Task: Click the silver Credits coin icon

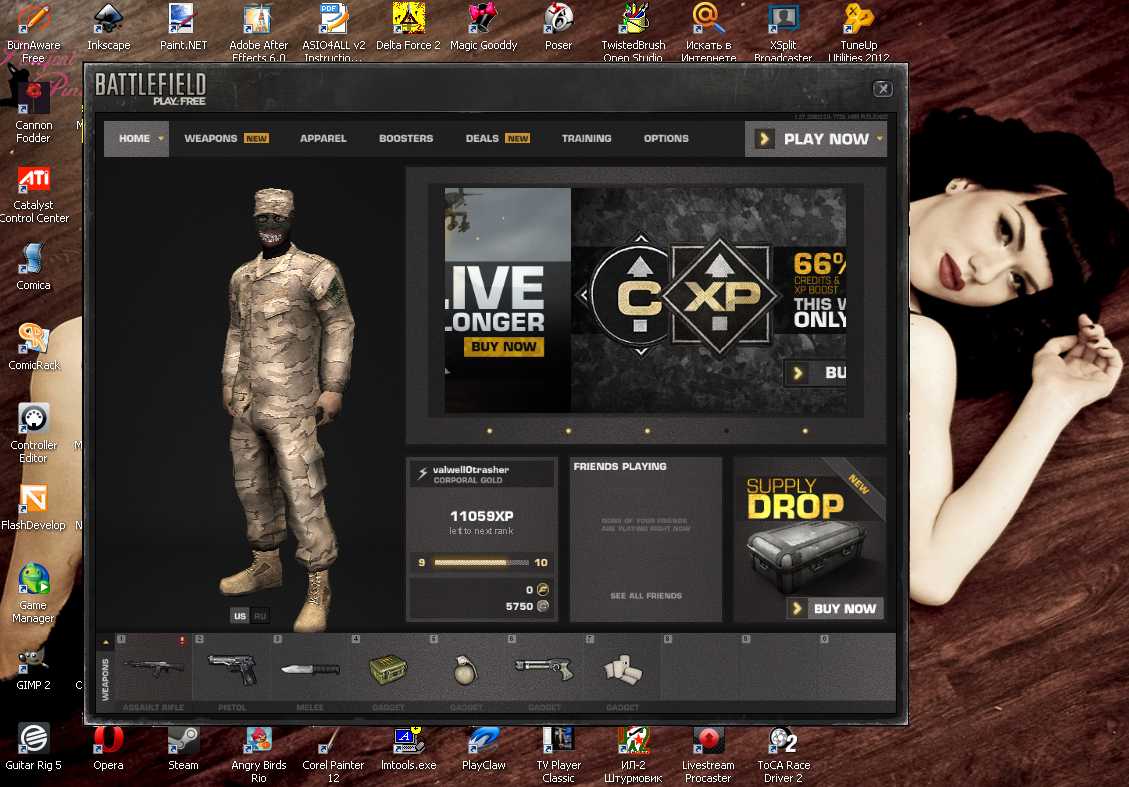Action: [543, 606]
